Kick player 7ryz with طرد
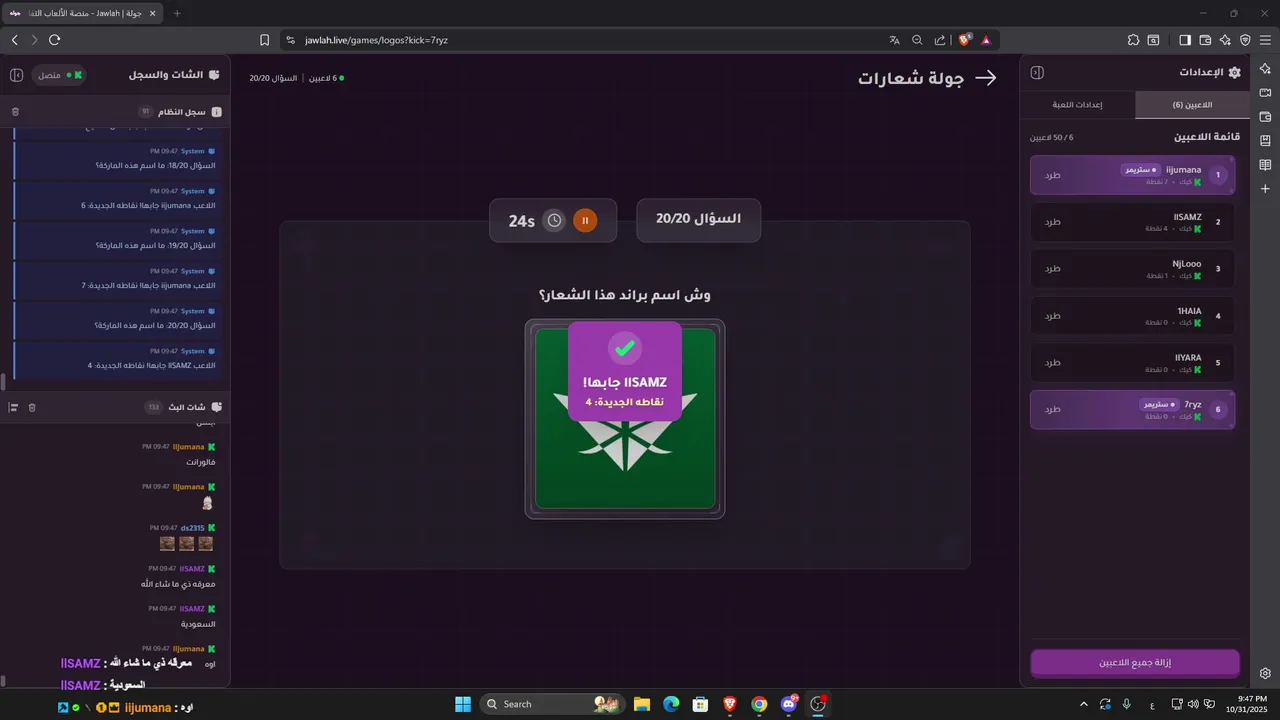1280x720 pixels. click(x=1052, y=409)
